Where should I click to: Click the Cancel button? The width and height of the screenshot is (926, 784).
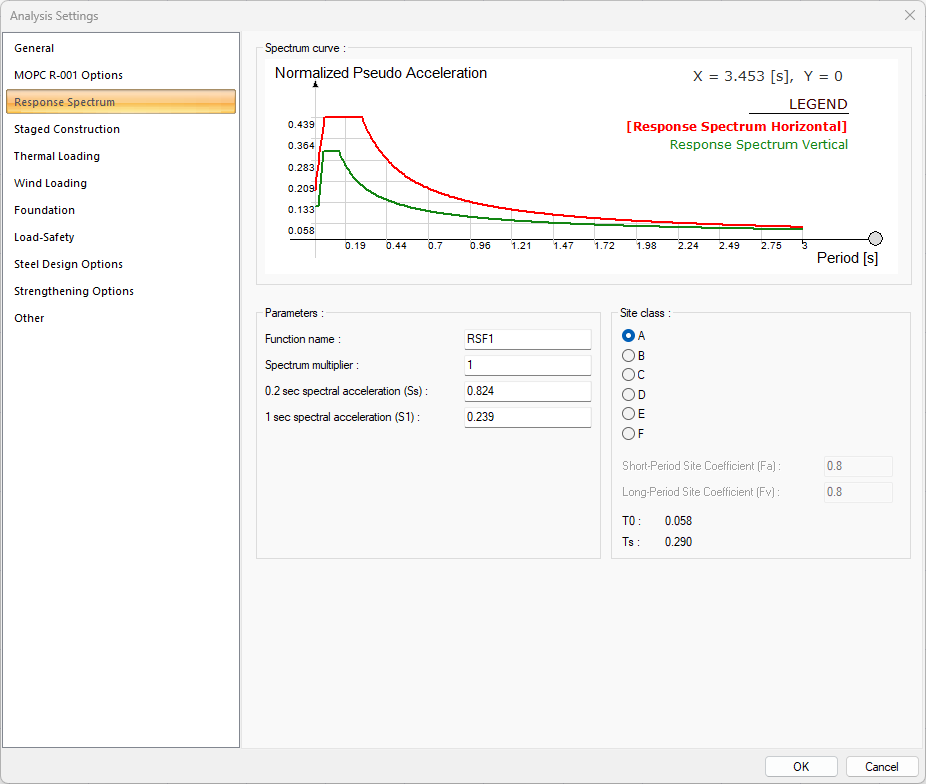tap(881, 767)
